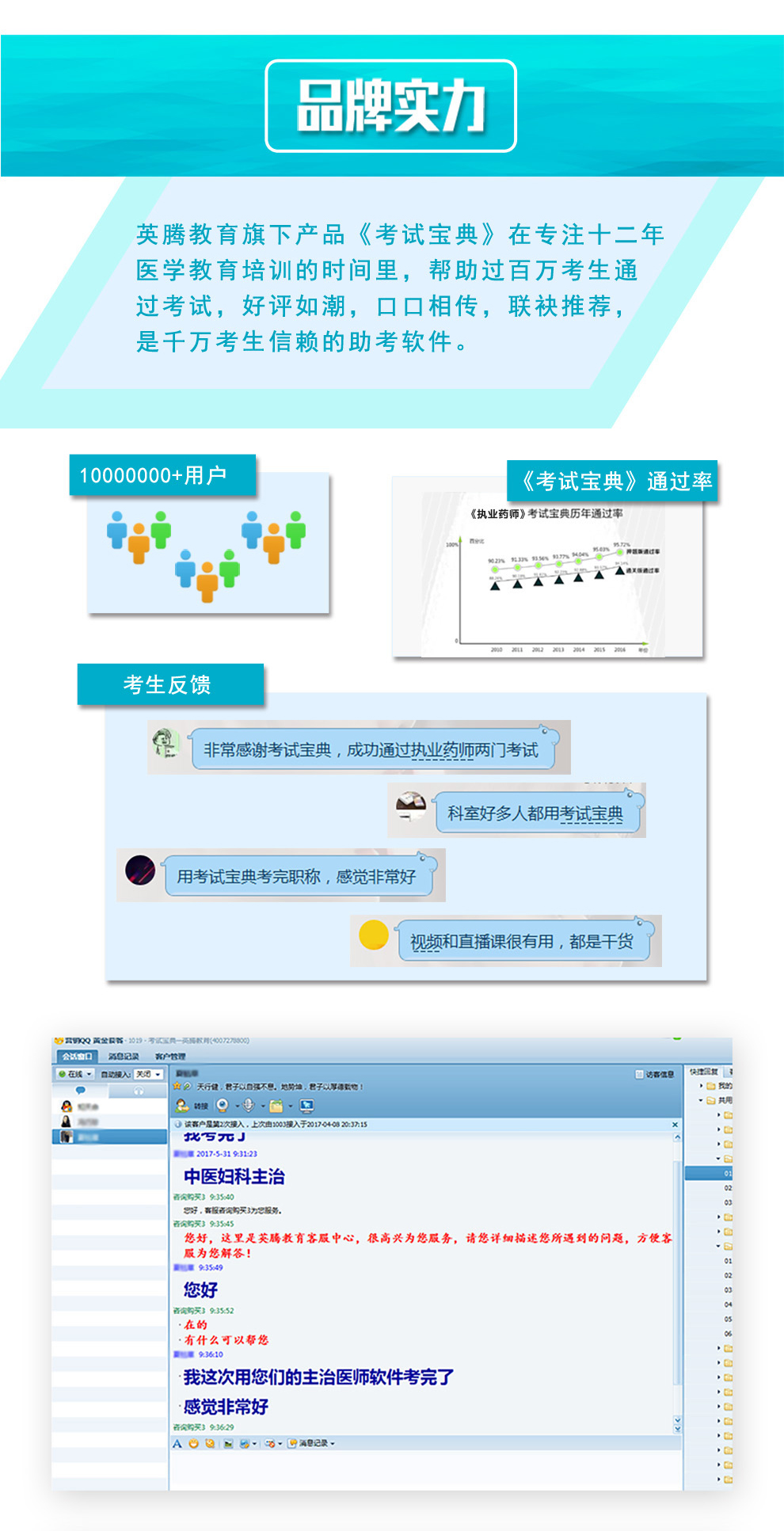
Task: Click the 中医妇科主治 chat message
Action: [x=234, y=1177]
